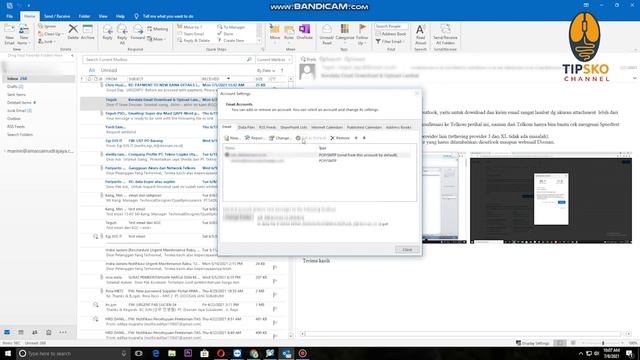Click the Repair account button
Viewport: 640px width, 360px height.
pos(255,138)
